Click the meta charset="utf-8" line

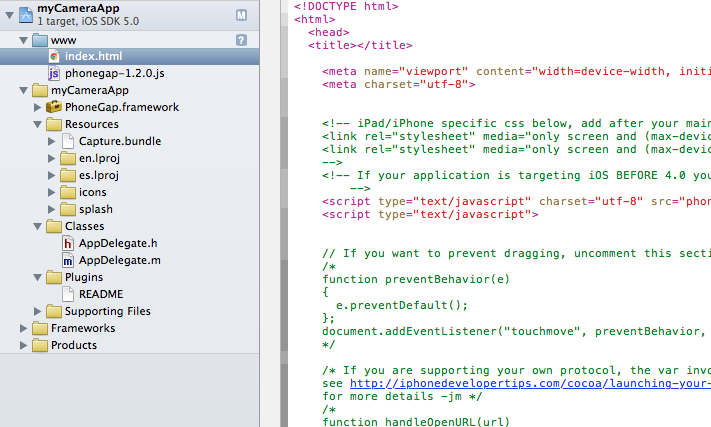click(399, 85)
